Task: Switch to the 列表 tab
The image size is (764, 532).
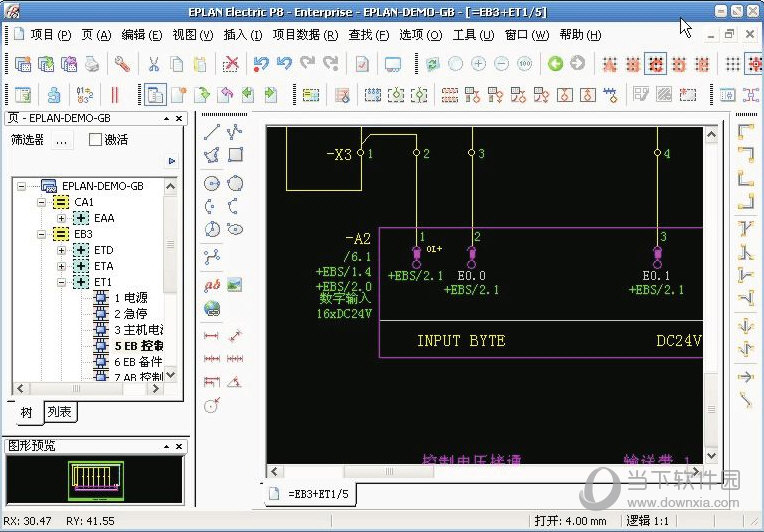Action: [x=59, y=412]
